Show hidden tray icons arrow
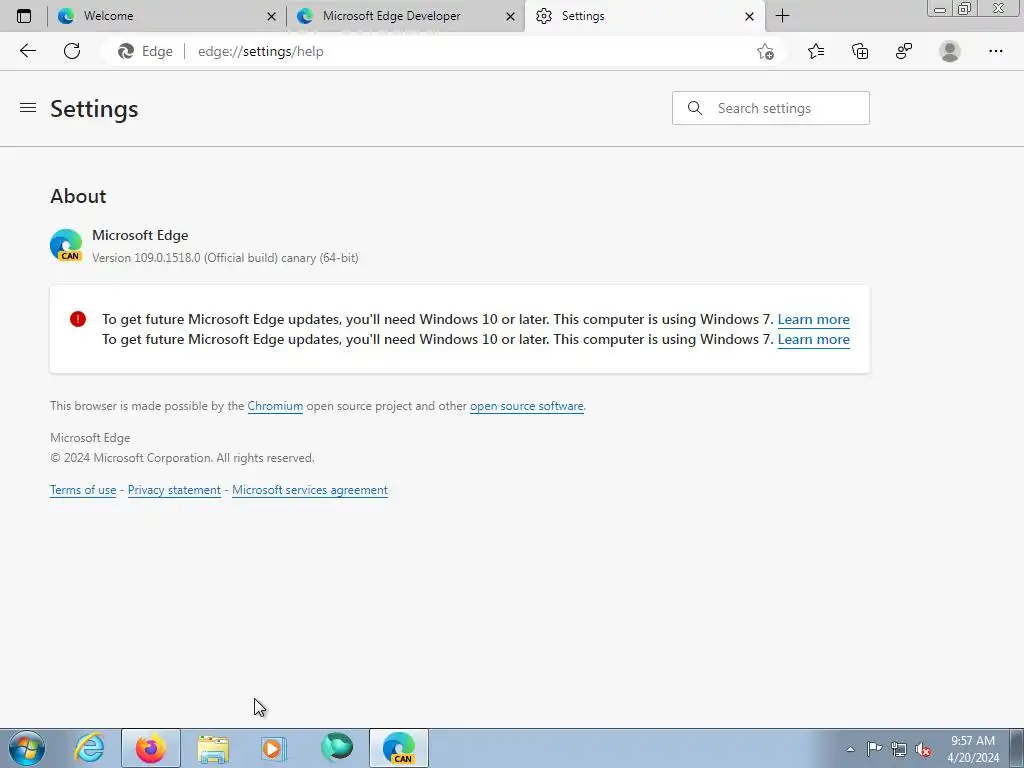This screenshot has width=1024, height=768. coord(850,749)
